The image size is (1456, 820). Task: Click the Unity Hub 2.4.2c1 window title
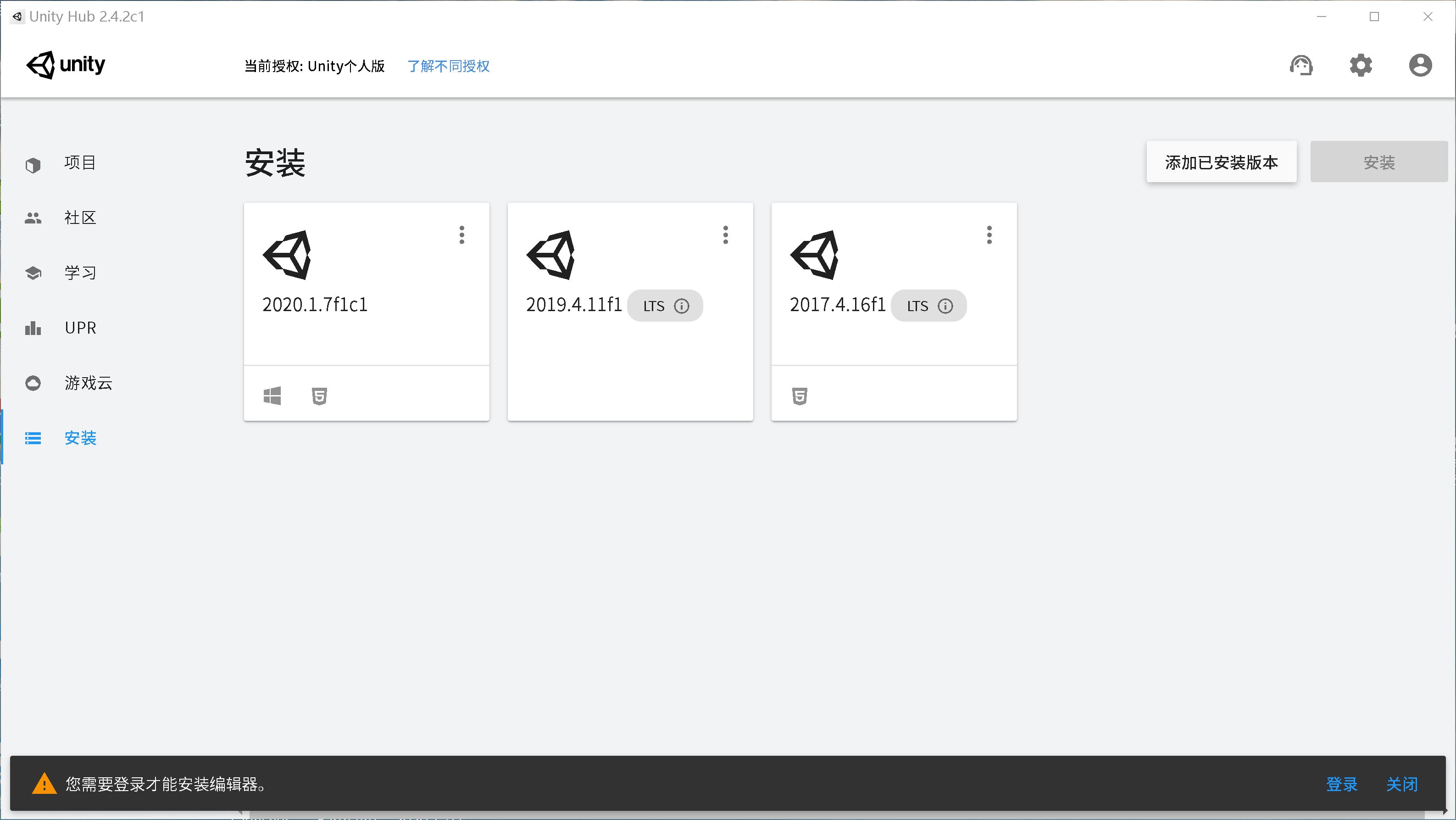(87, 17)
